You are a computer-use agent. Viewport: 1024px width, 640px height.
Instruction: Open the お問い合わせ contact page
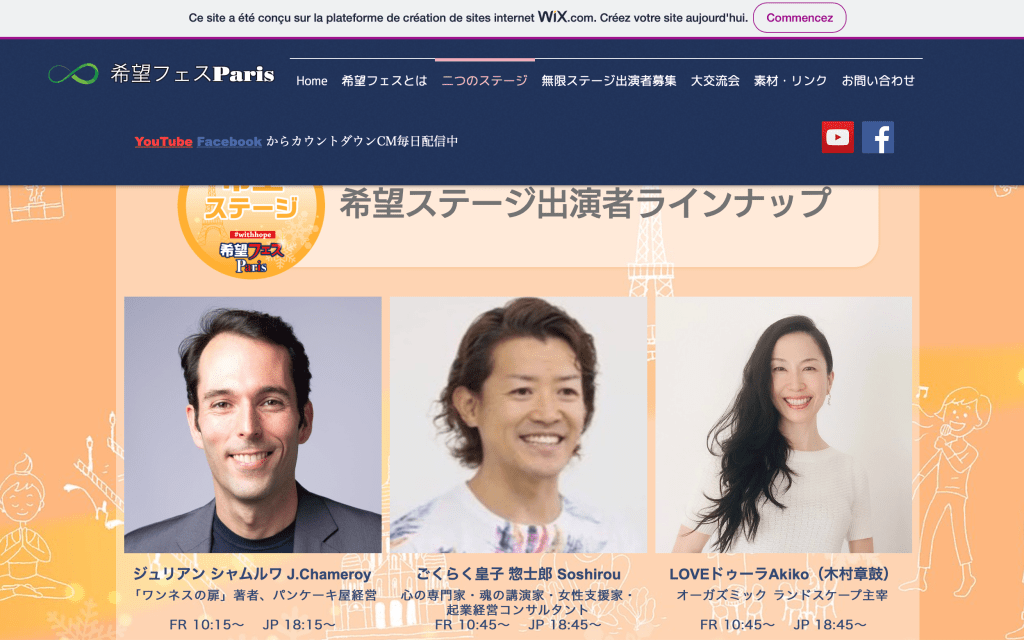click(878, 81)
